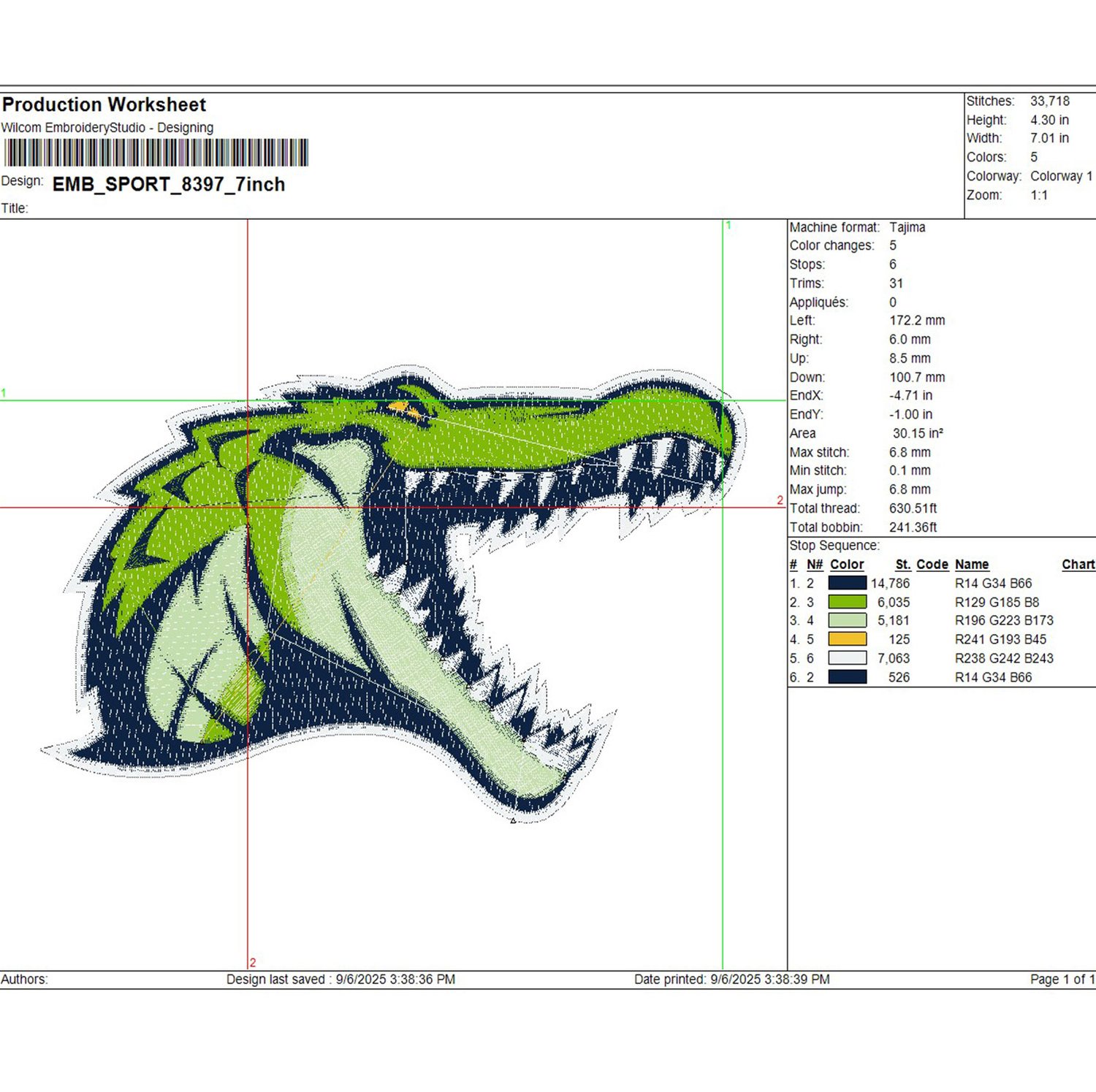Screen dimensions: 1096x1092
Task: Select the EndY value '-1.00 in'
Action: click(x=910, y=414)
